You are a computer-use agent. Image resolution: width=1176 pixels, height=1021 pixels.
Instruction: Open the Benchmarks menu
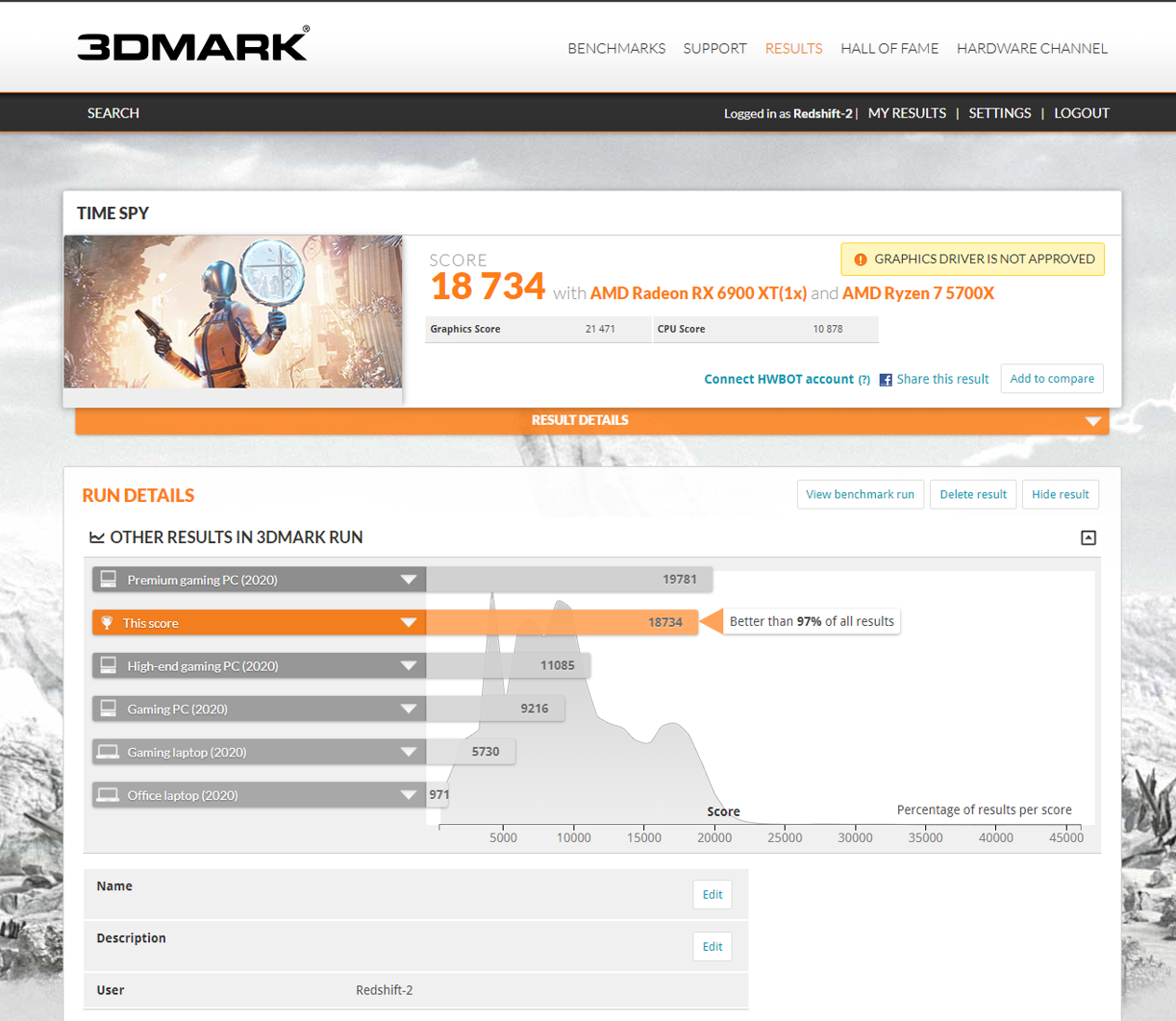pos(616,48)
